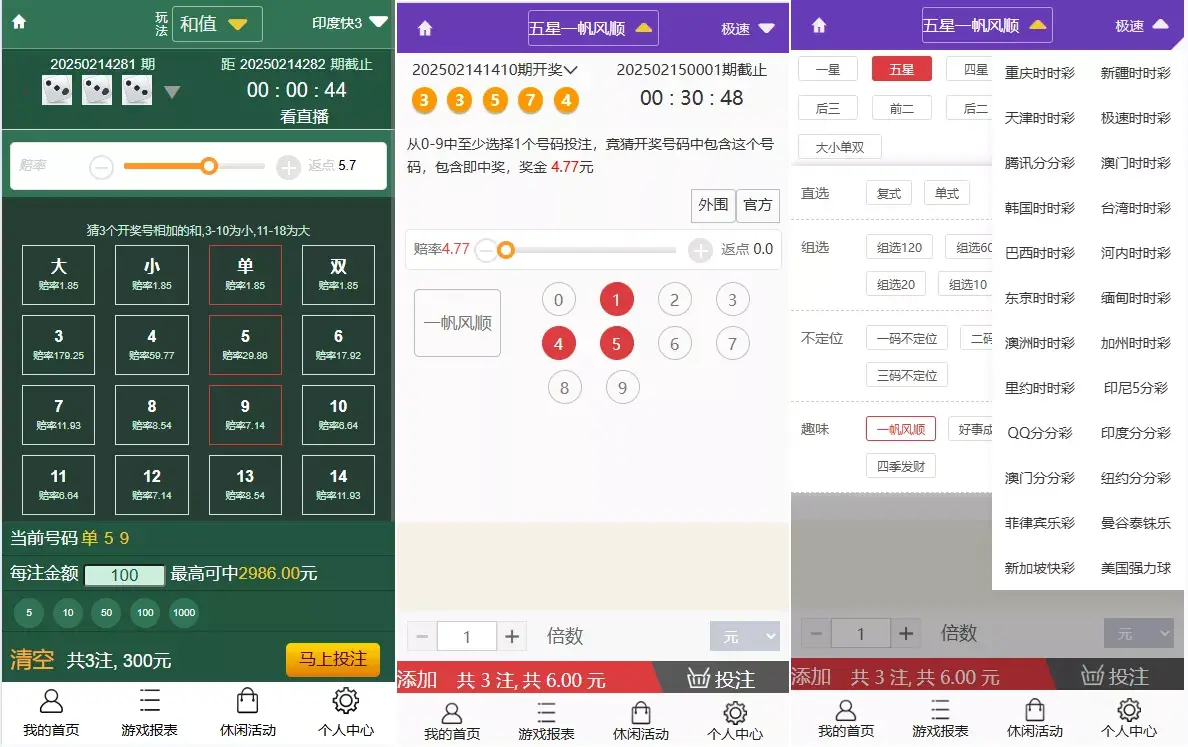Click the home icon beside the 玩法 和值 selector
1188x747 pixels.
19,22
